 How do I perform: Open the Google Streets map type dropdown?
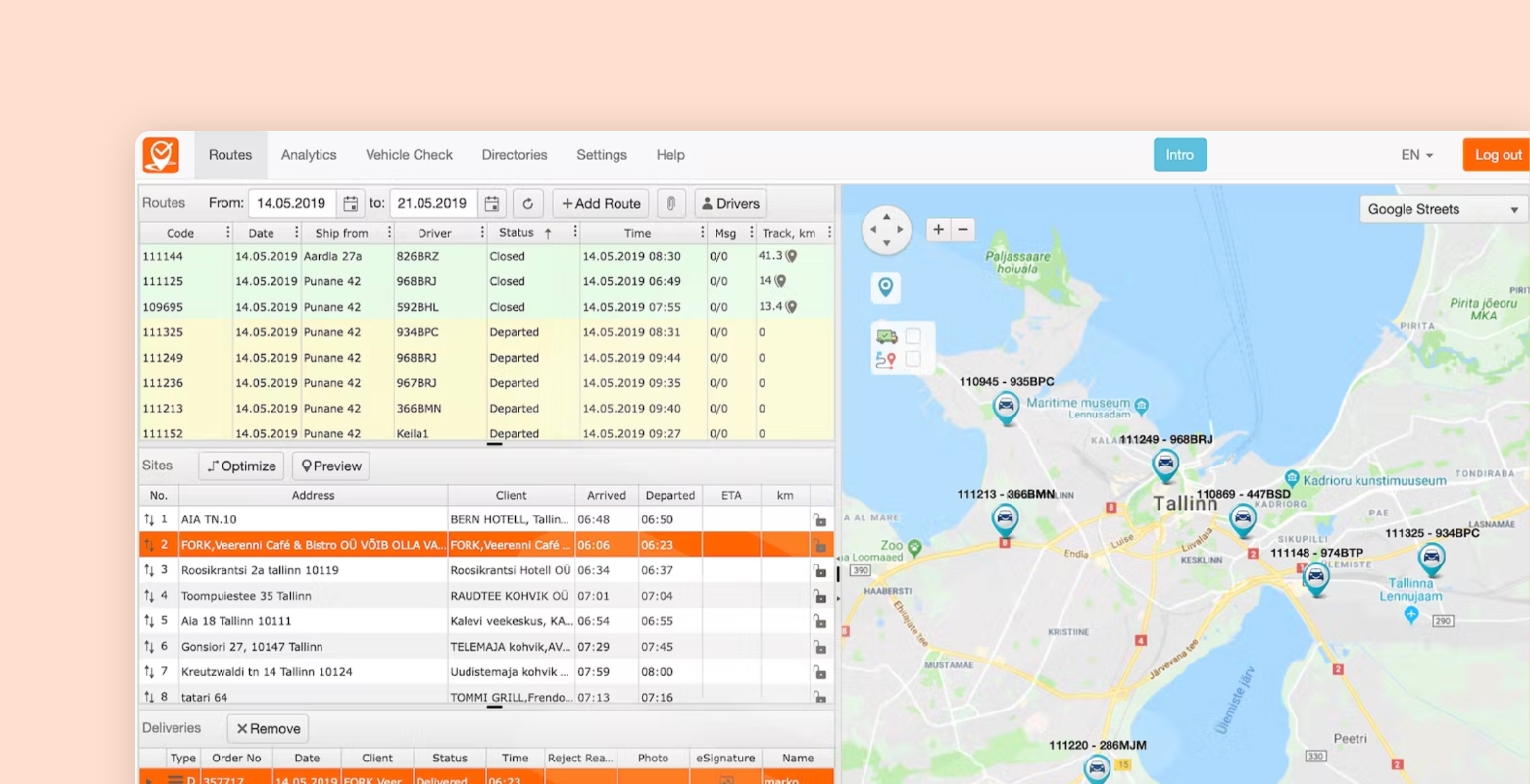click(x=1441, y=208)
